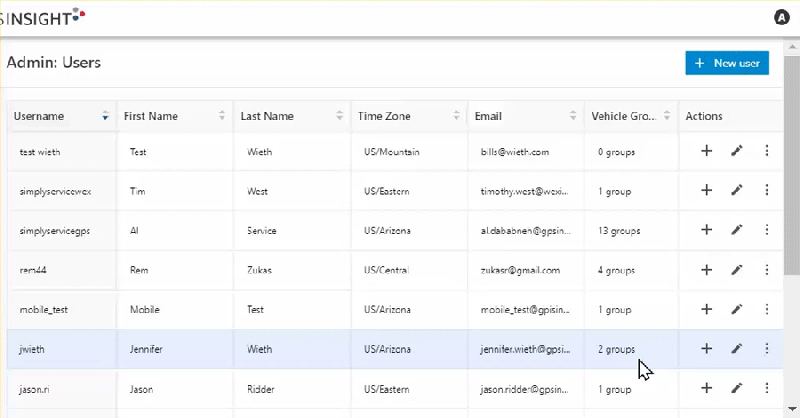Edit jason.ri user with pencil icon

coord(737,388)
